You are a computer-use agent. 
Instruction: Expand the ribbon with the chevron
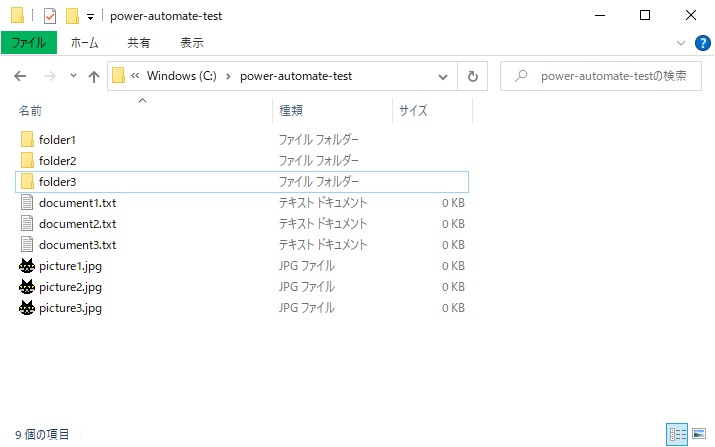point(681,43)
